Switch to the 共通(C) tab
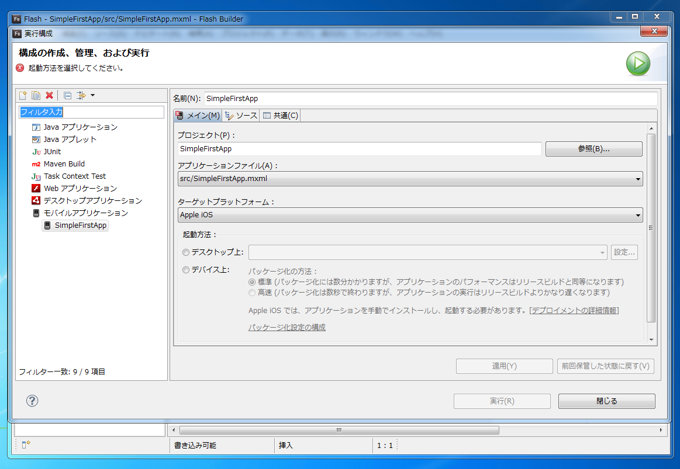 (x=281, y=115)
